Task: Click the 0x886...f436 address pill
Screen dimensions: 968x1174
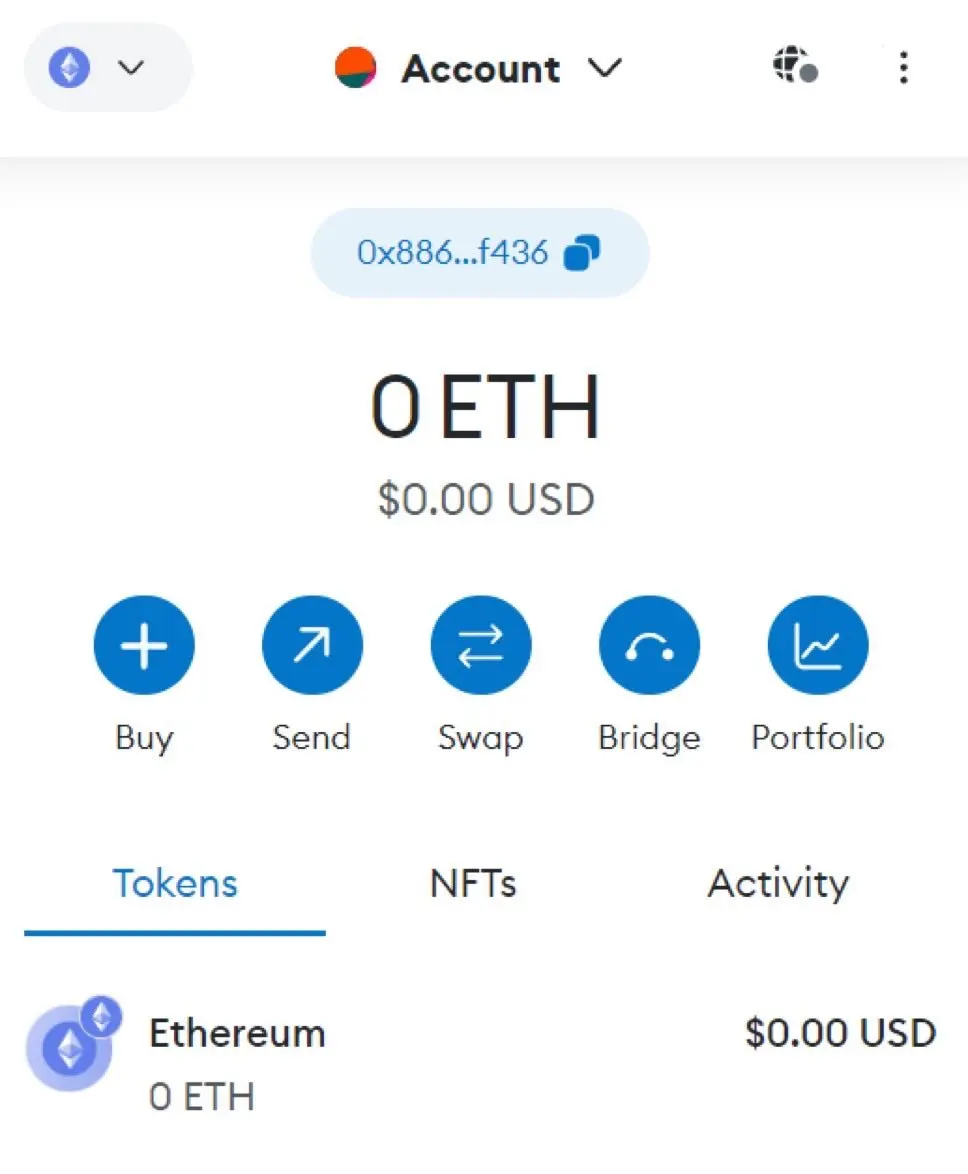Action: pyautogui.click(x=480, y=252)
